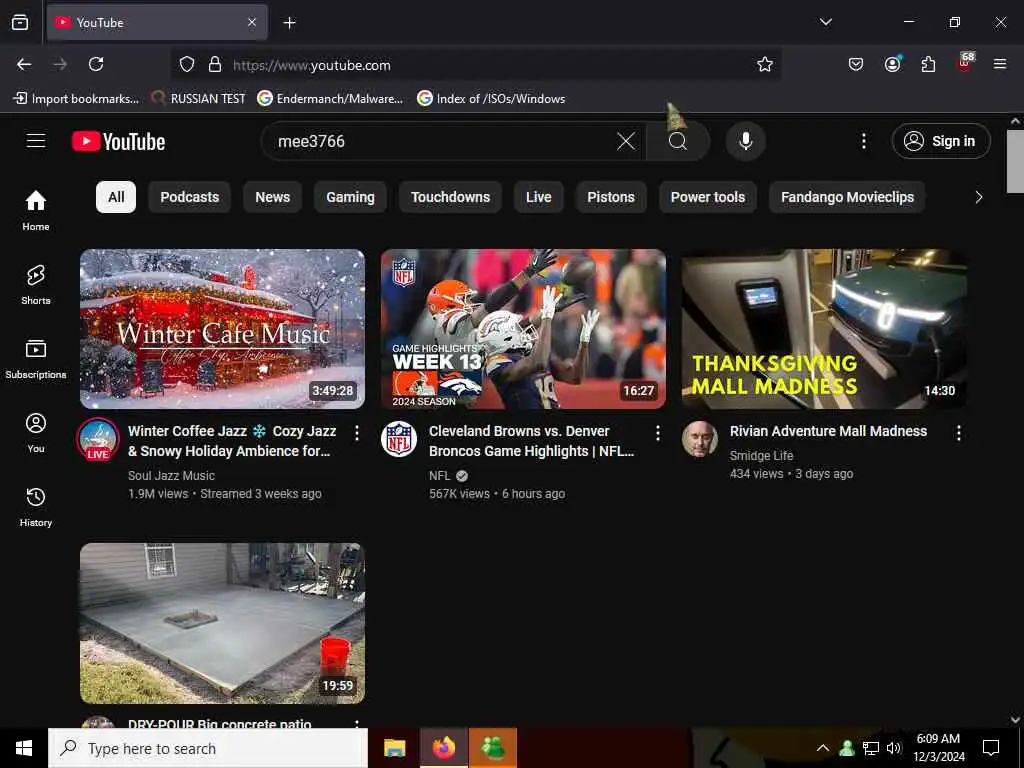
Task: Close the YouTube tab
Action: [x=252, y=22]
